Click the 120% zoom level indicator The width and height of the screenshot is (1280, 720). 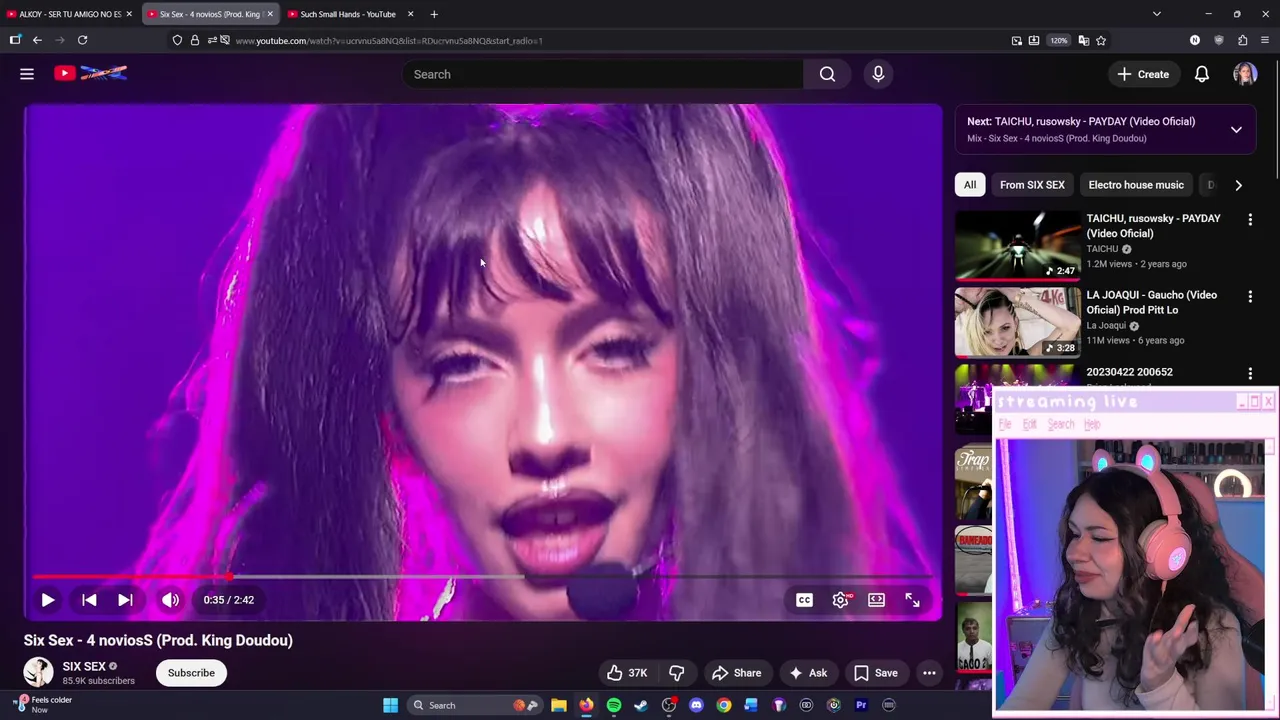pyautogui.click(x=1059, y=40)
